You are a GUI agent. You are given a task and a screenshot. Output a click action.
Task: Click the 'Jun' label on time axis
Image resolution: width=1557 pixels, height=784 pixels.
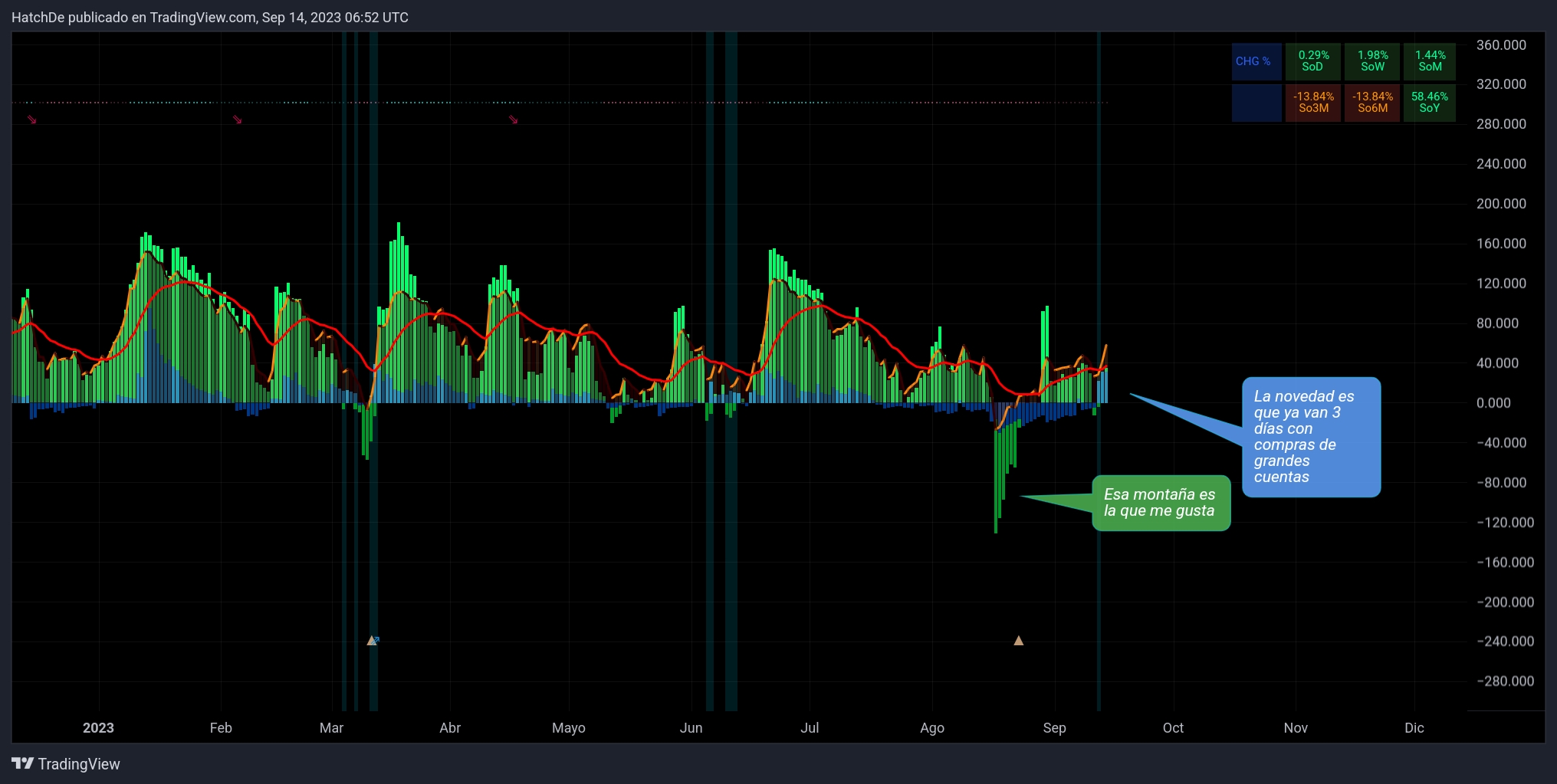(691, 728)
